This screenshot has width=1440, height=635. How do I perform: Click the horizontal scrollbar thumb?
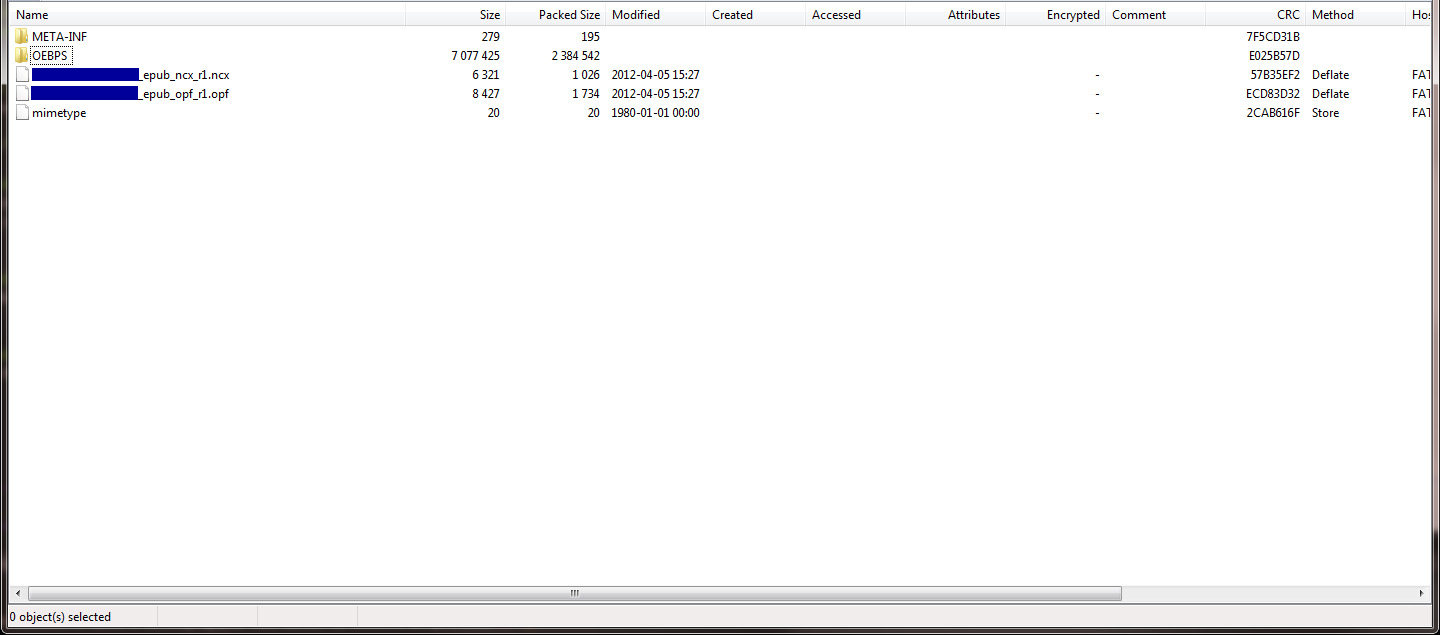[x=574, y=593]
